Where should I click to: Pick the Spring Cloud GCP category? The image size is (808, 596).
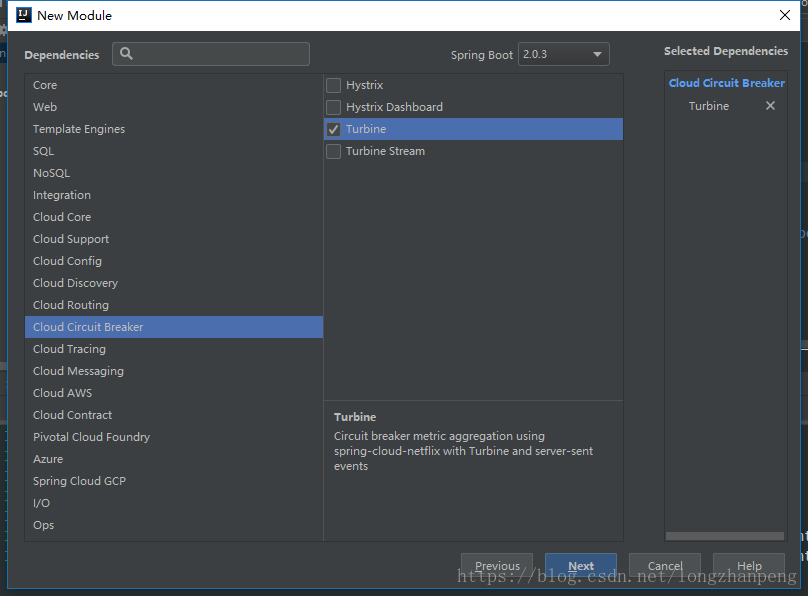click(174, 481)
